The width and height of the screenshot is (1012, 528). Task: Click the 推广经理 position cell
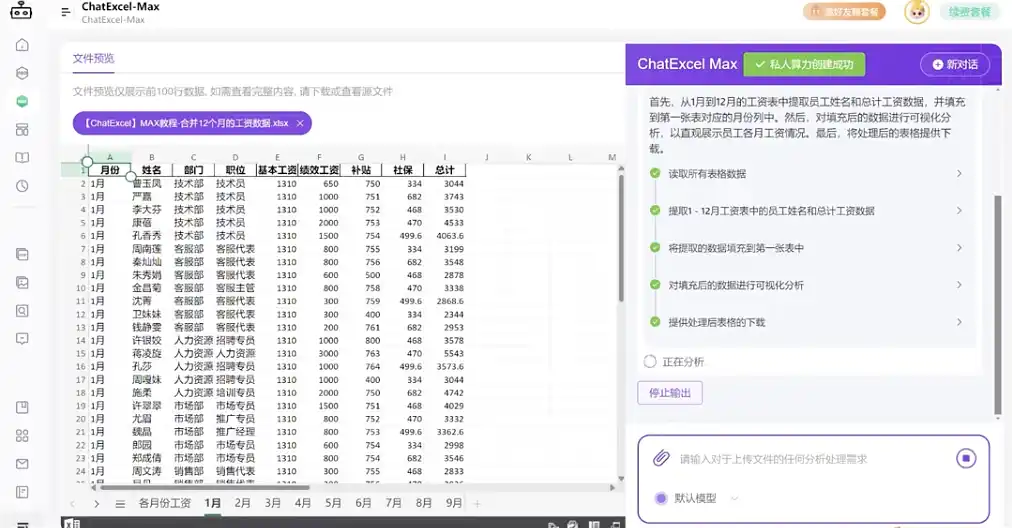click(235, 432)
